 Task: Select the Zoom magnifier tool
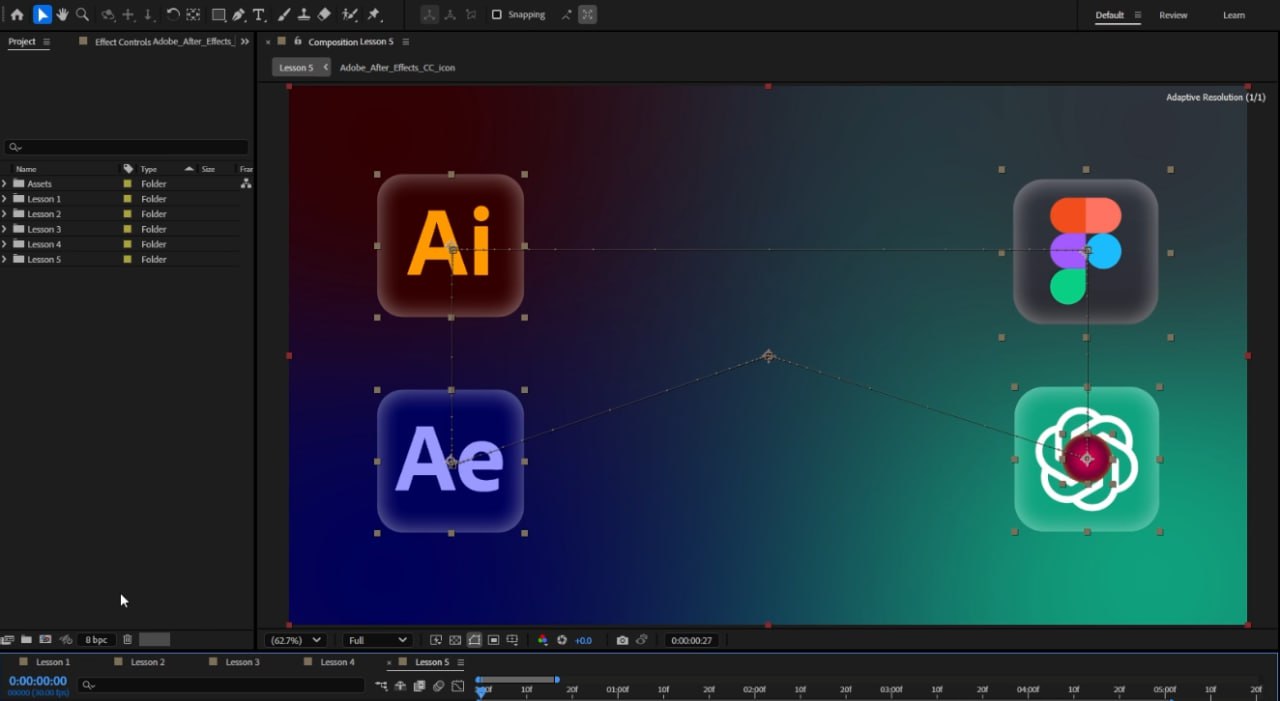(82, 15)
